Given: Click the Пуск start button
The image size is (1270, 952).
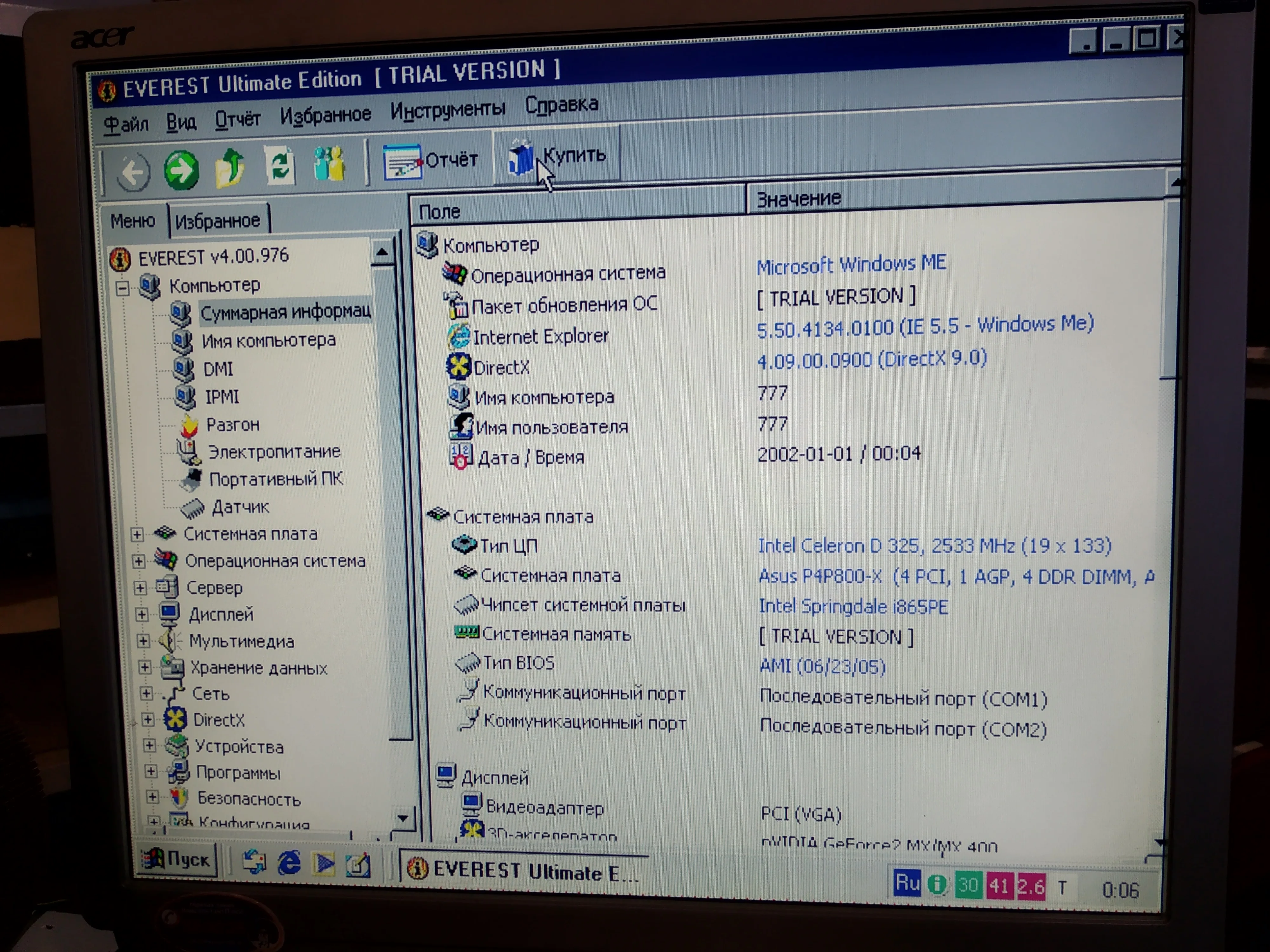Looking at the screenshot, I should click(x=177, y=860).
